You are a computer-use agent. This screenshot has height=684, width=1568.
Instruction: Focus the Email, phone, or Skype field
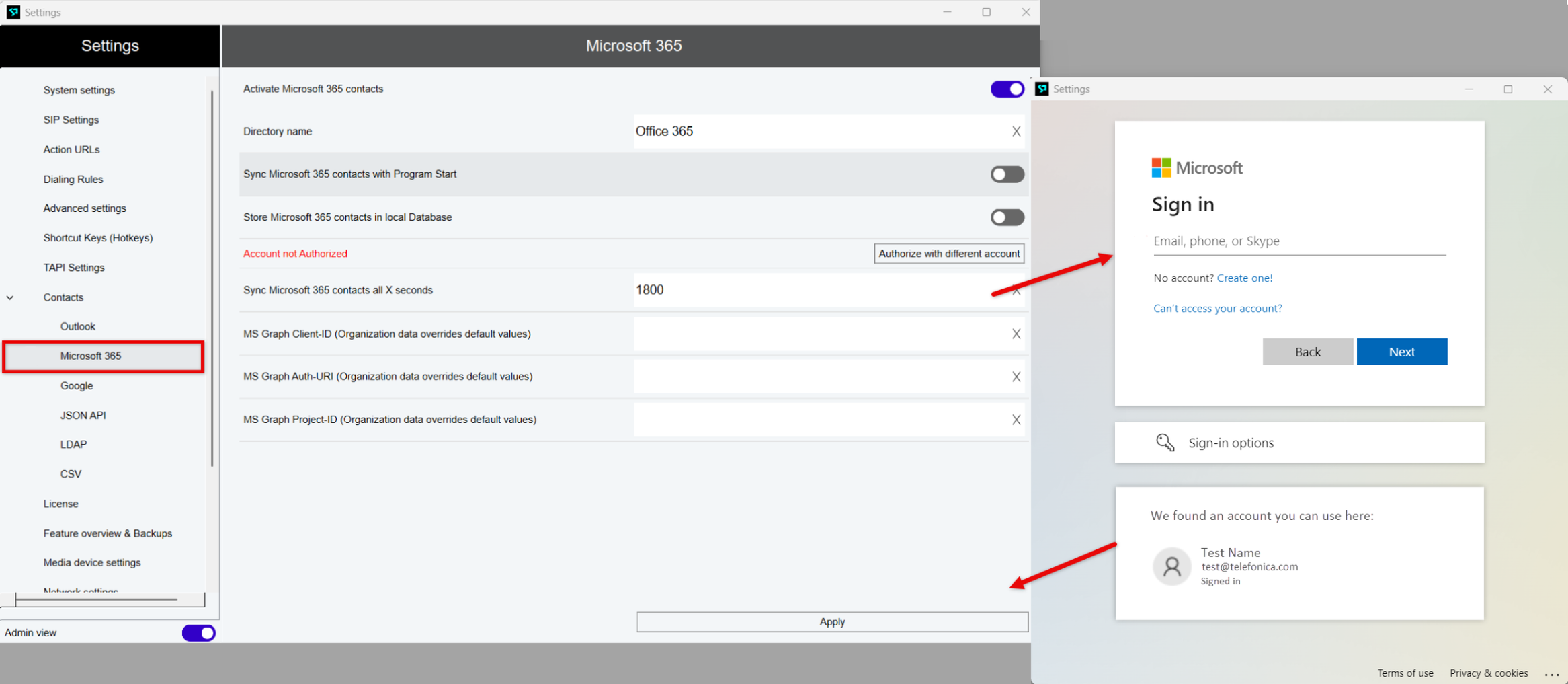pyautogui.click(x=1299, y=241)
